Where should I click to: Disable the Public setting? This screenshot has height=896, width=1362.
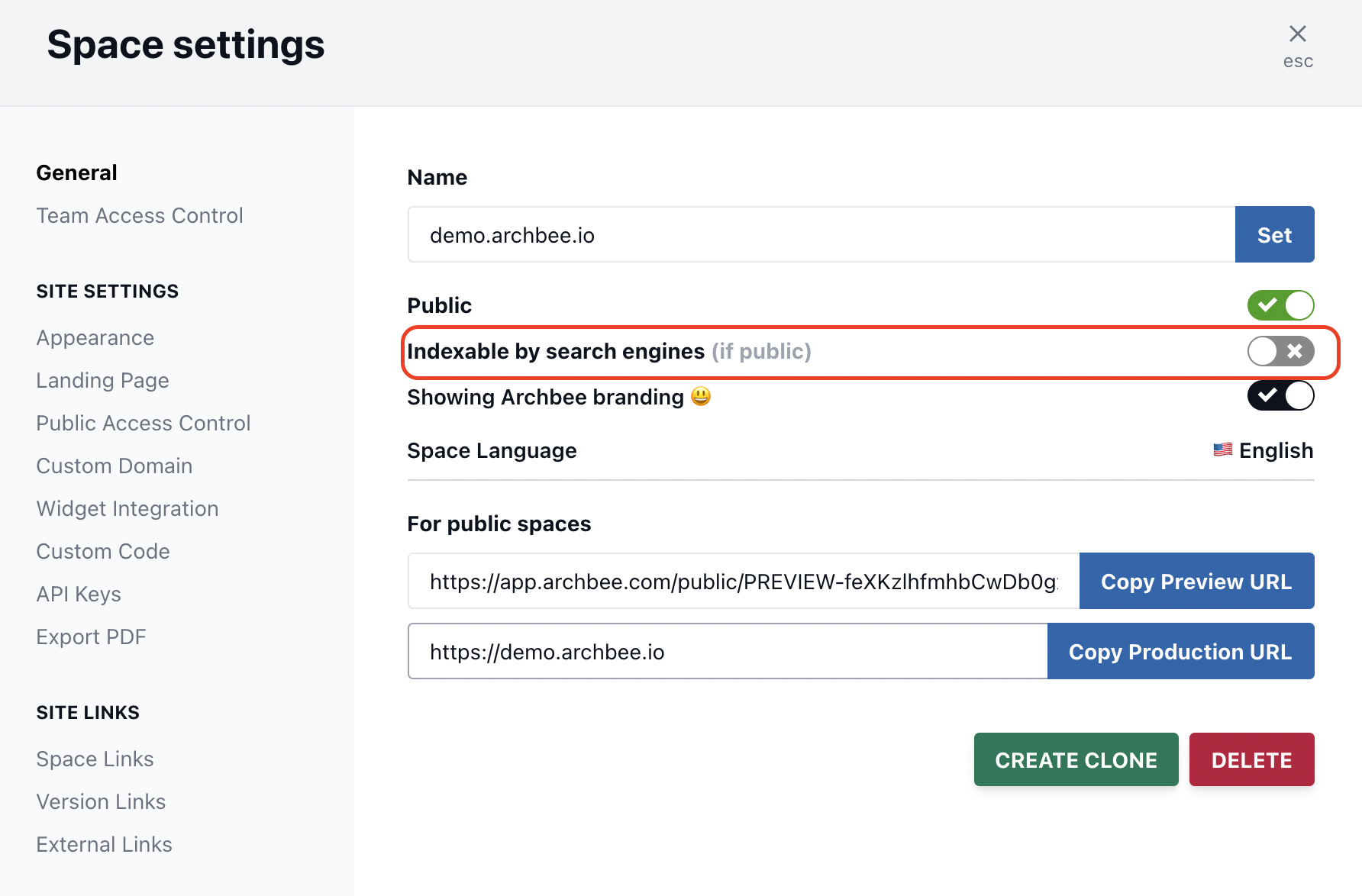[1281, 305]
